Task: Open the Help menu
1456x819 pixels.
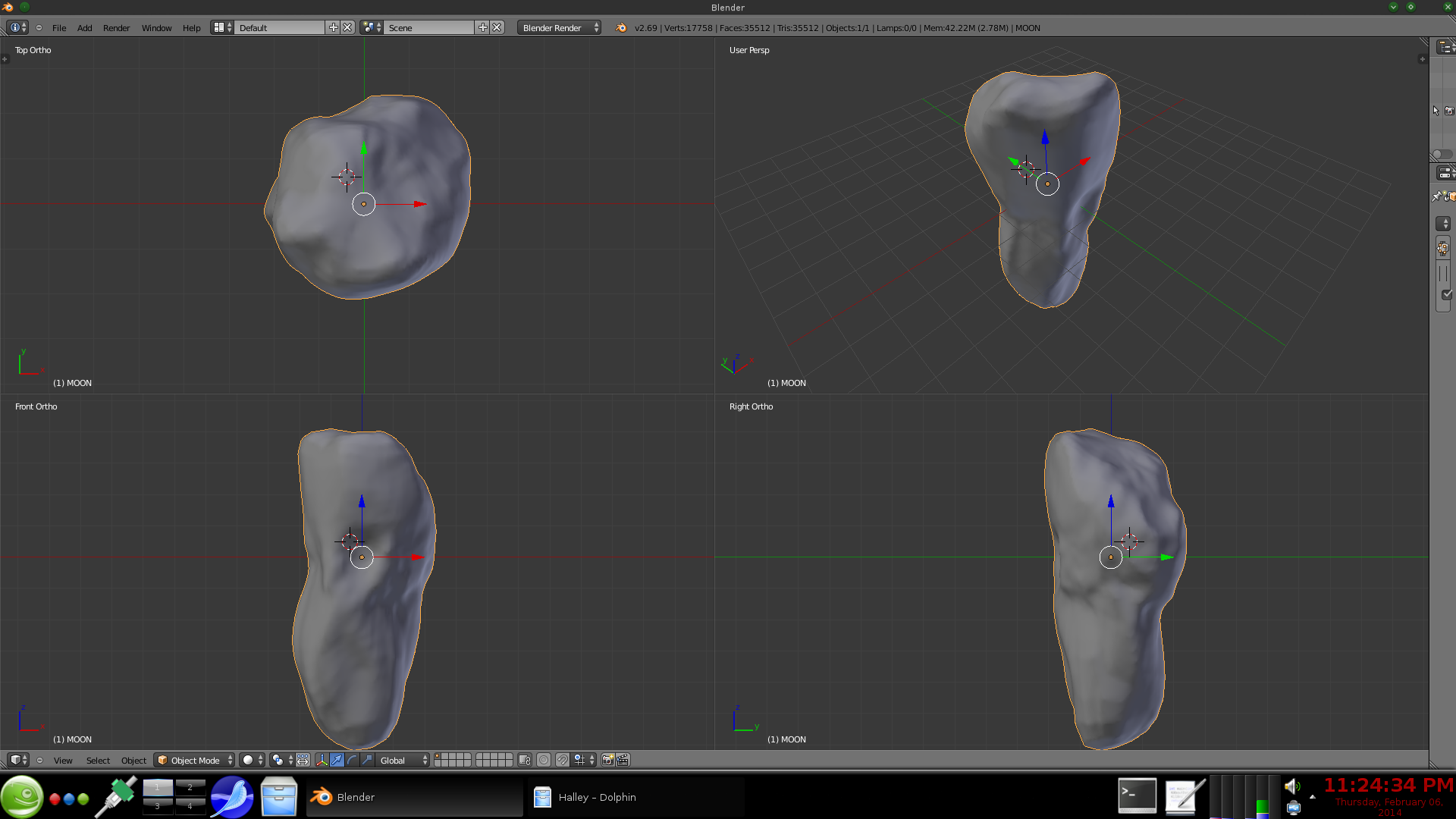Action: (x=192, y=28)
